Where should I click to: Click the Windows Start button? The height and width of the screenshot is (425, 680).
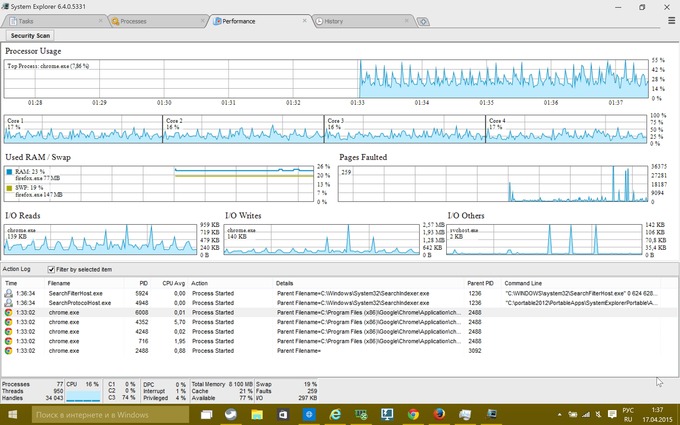pos(12,415)
